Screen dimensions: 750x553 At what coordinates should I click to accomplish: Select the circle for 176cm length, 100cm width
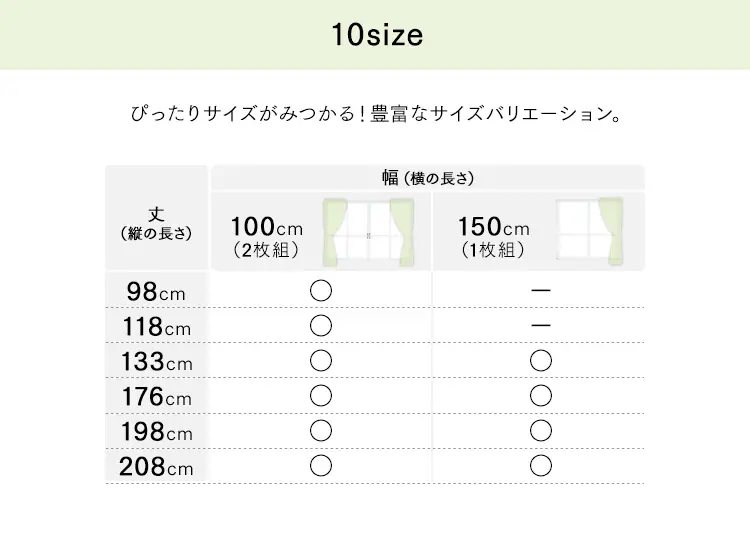(x=321, y=396)
